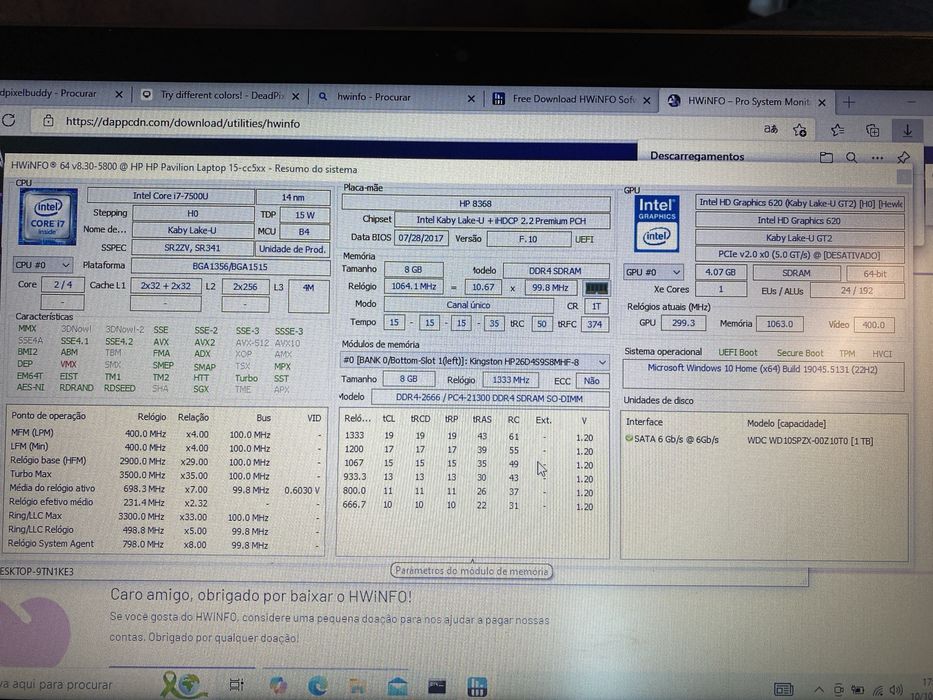Click the 666.7 memory timing row
933x700 pixels.
pos(469,505)
